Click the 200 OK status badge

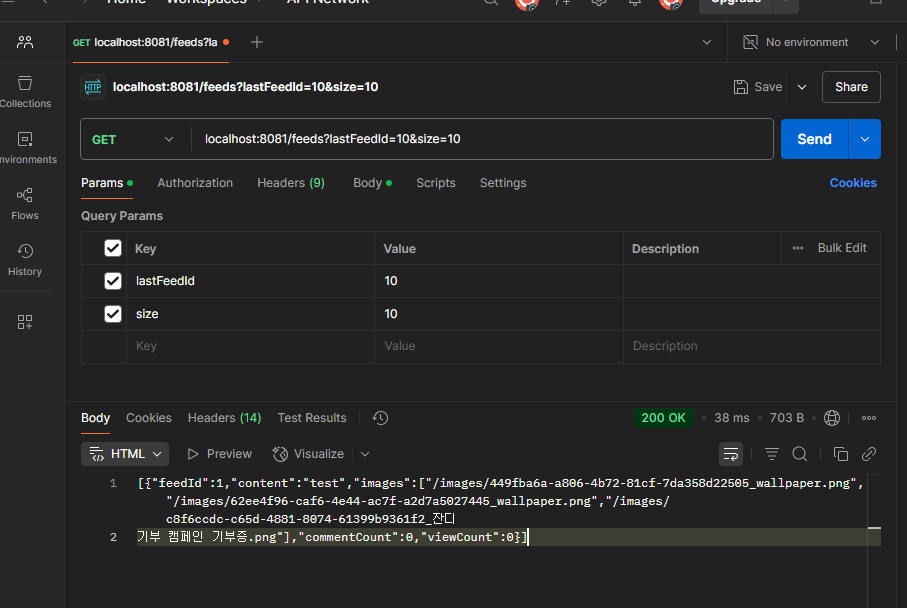tap(663, 418)
